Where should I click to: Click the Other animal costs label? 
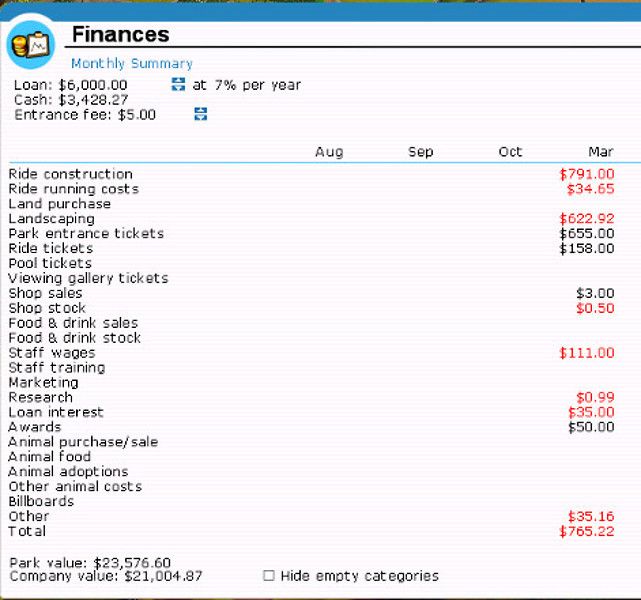click(75, 486)
